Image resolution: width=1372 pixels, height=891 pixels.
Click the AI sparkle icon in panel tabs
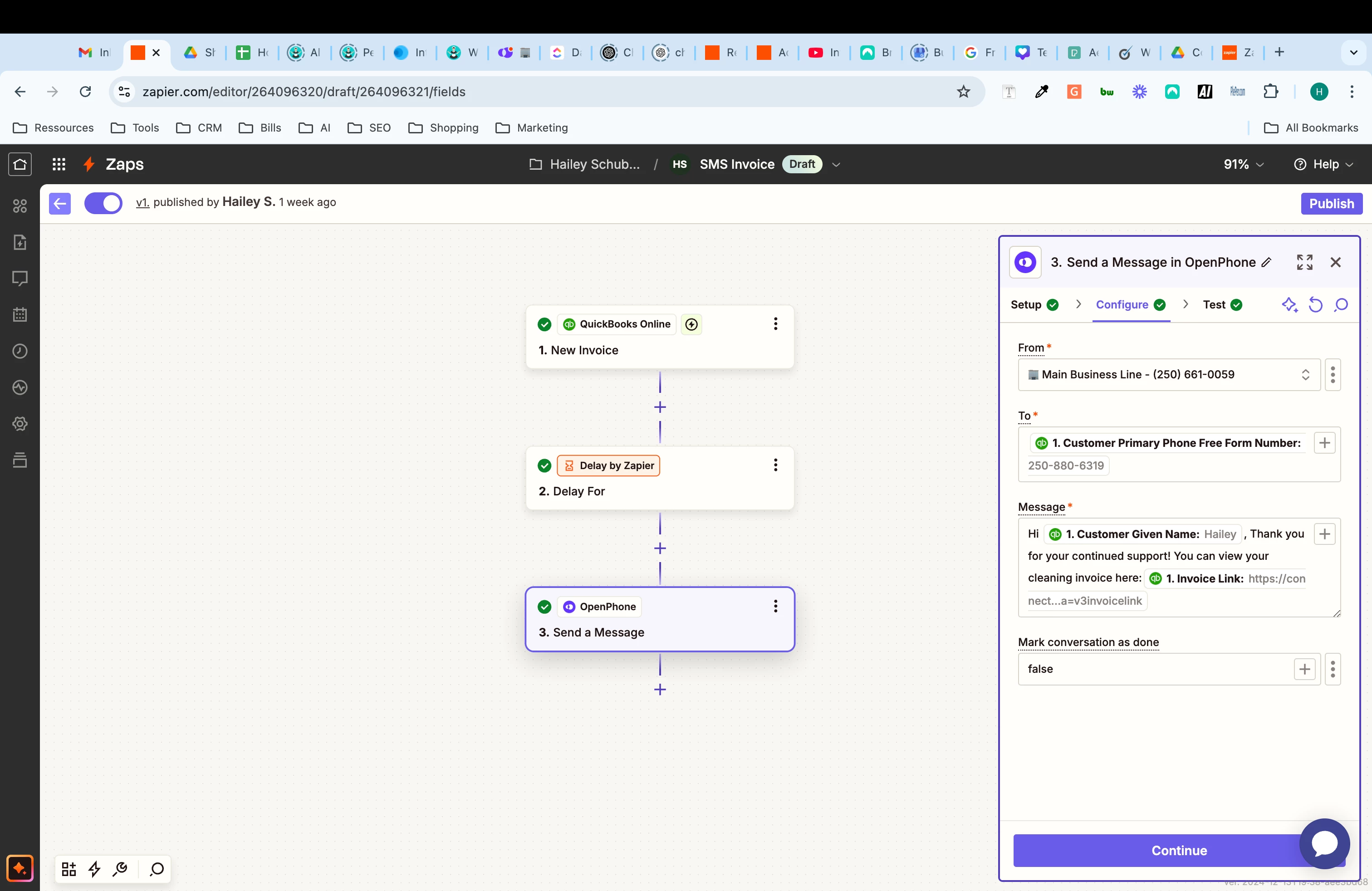coord(1289,304)
